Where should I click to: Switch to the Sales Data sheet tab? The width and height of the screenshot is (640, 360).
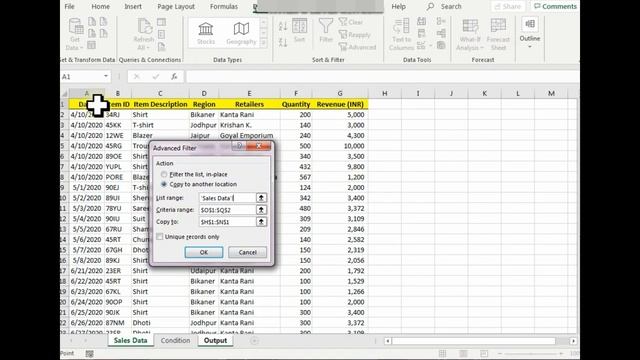(131, 340)
